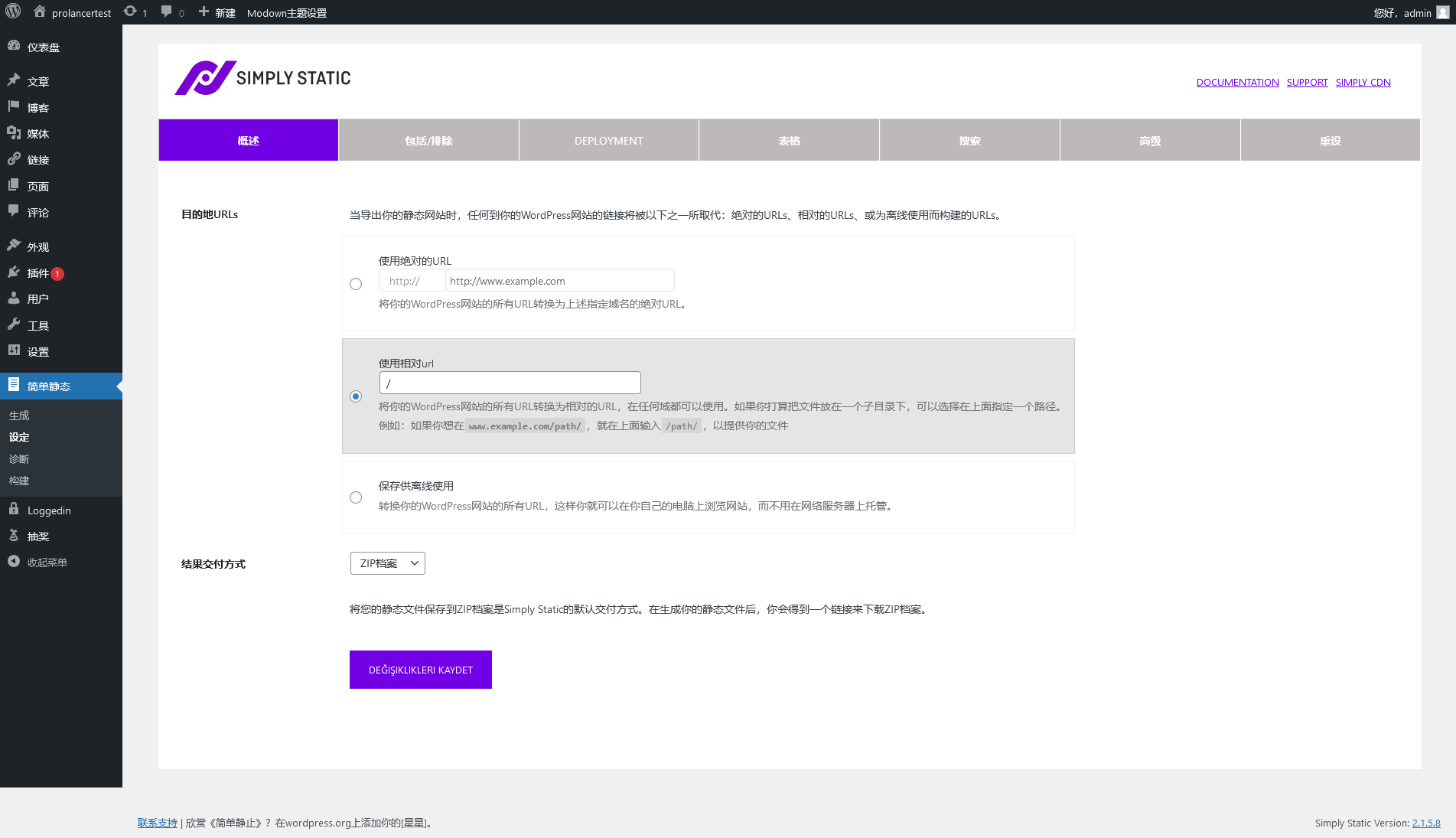The height and width of the screenshot is (838, 1456).
Task: Collapse the sidebar menu (收起菜单)
Action: tap(14, 562)
